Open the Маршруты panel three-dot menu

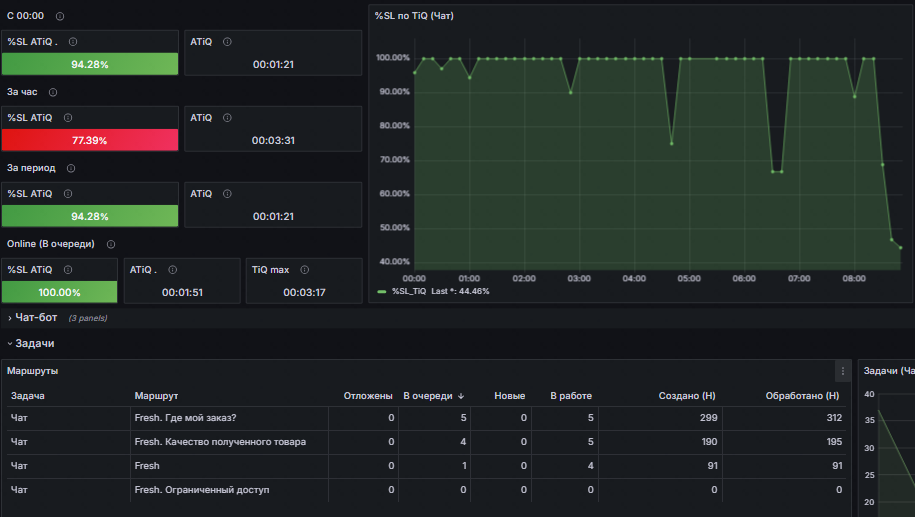tap(843, 371)
